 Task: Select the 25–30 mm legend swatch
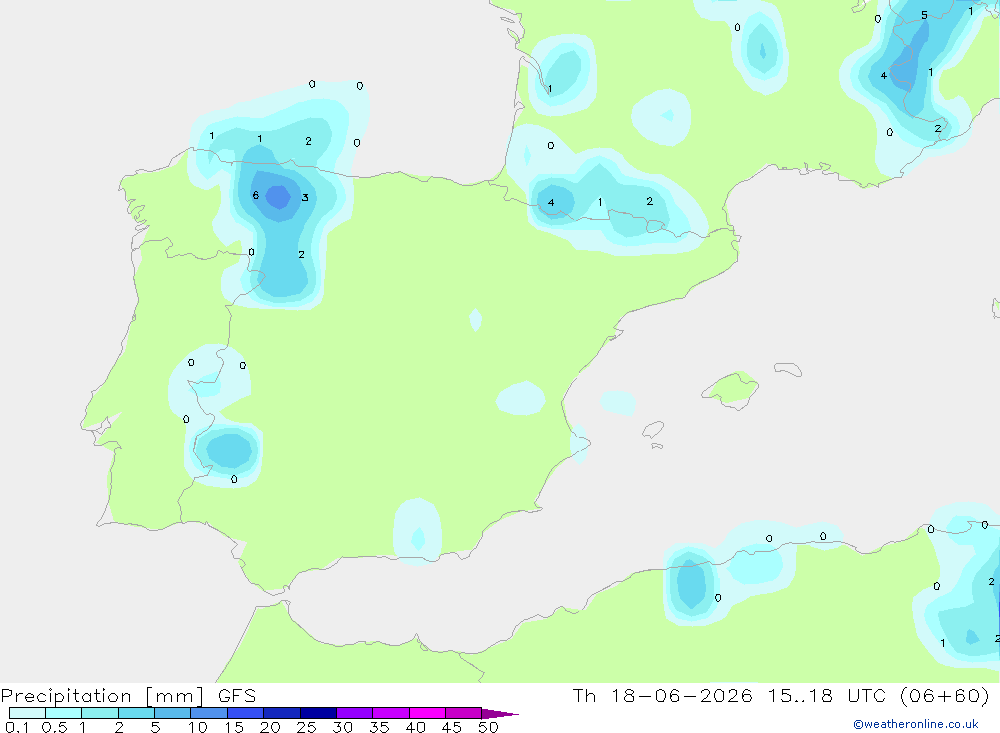(318, 713)
